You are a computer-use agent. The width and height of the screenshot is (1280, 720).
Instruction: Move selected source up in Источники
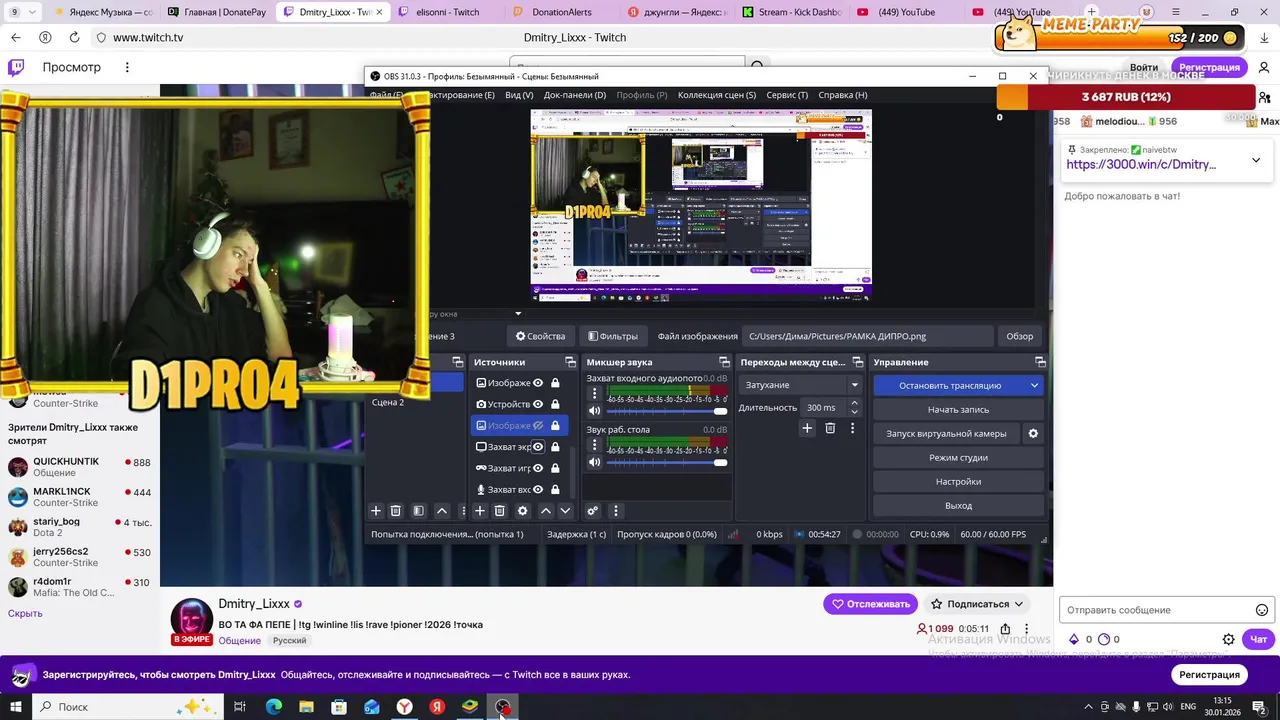click(546, 511)
